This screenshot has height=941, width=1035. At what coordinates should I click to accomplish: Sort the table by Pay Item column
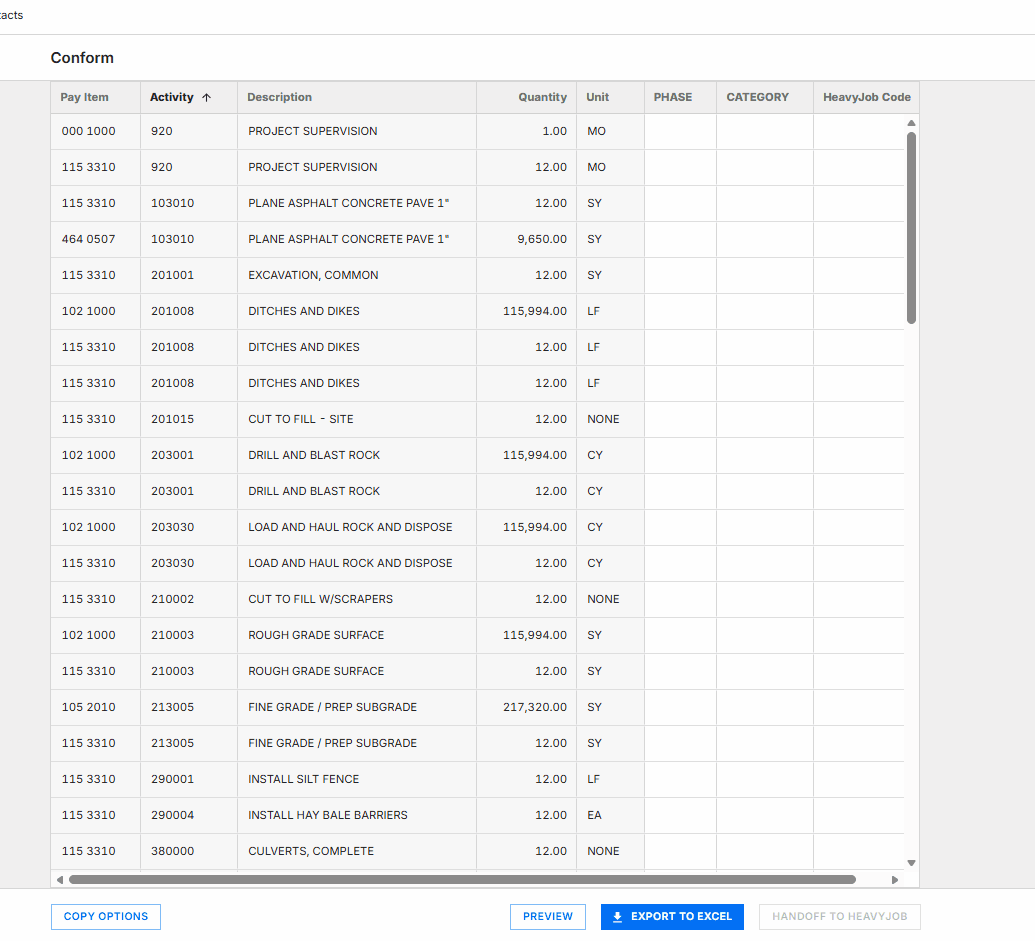pos(83,97)
